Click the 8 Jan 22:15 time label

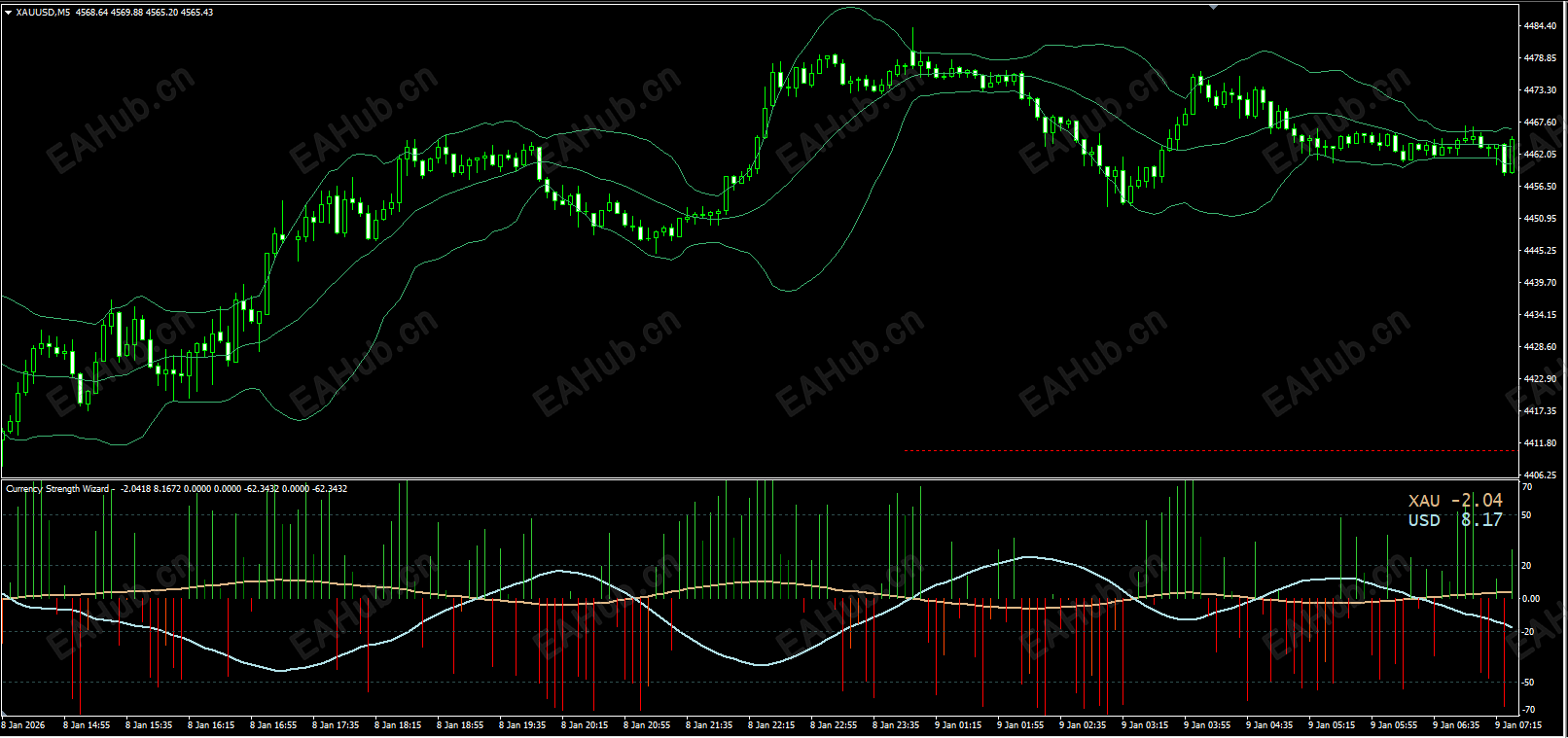pos(771,725)
